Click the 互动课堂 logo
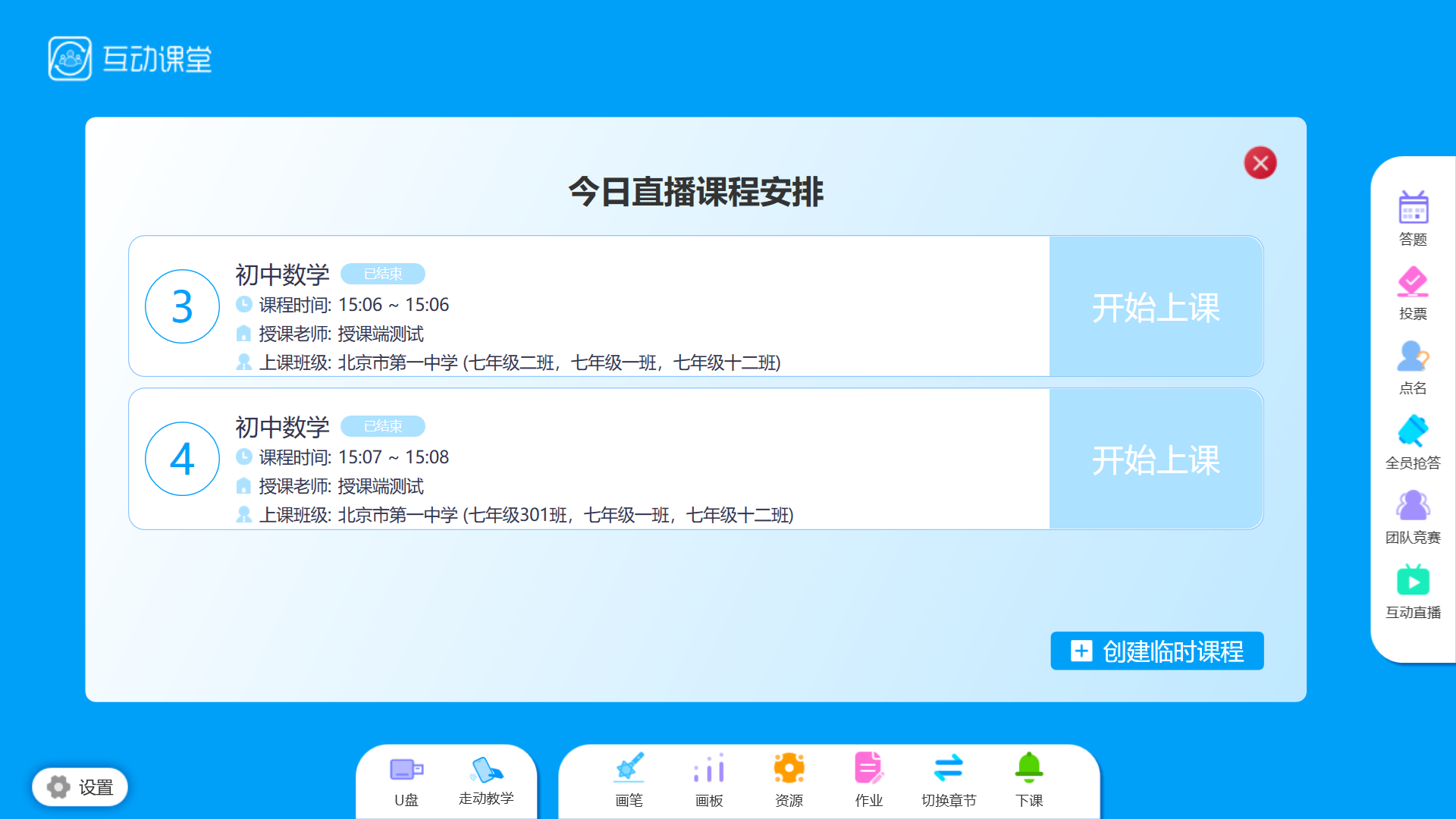 click(x=130, y=58)
